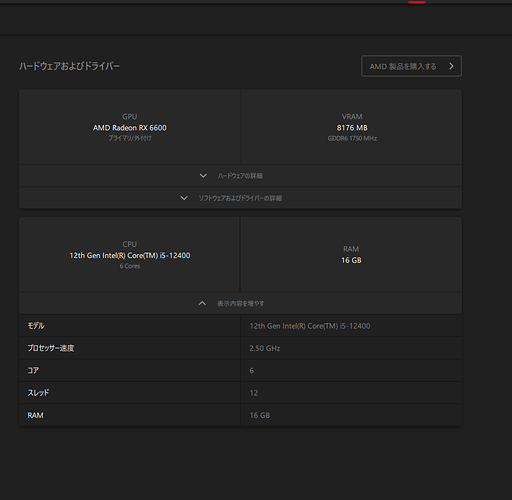Image resolution: width=512 pixels, height=500 pixels.
Task: Click RAM row label in table
Action: pyautogui.click(x=35, y=415)
